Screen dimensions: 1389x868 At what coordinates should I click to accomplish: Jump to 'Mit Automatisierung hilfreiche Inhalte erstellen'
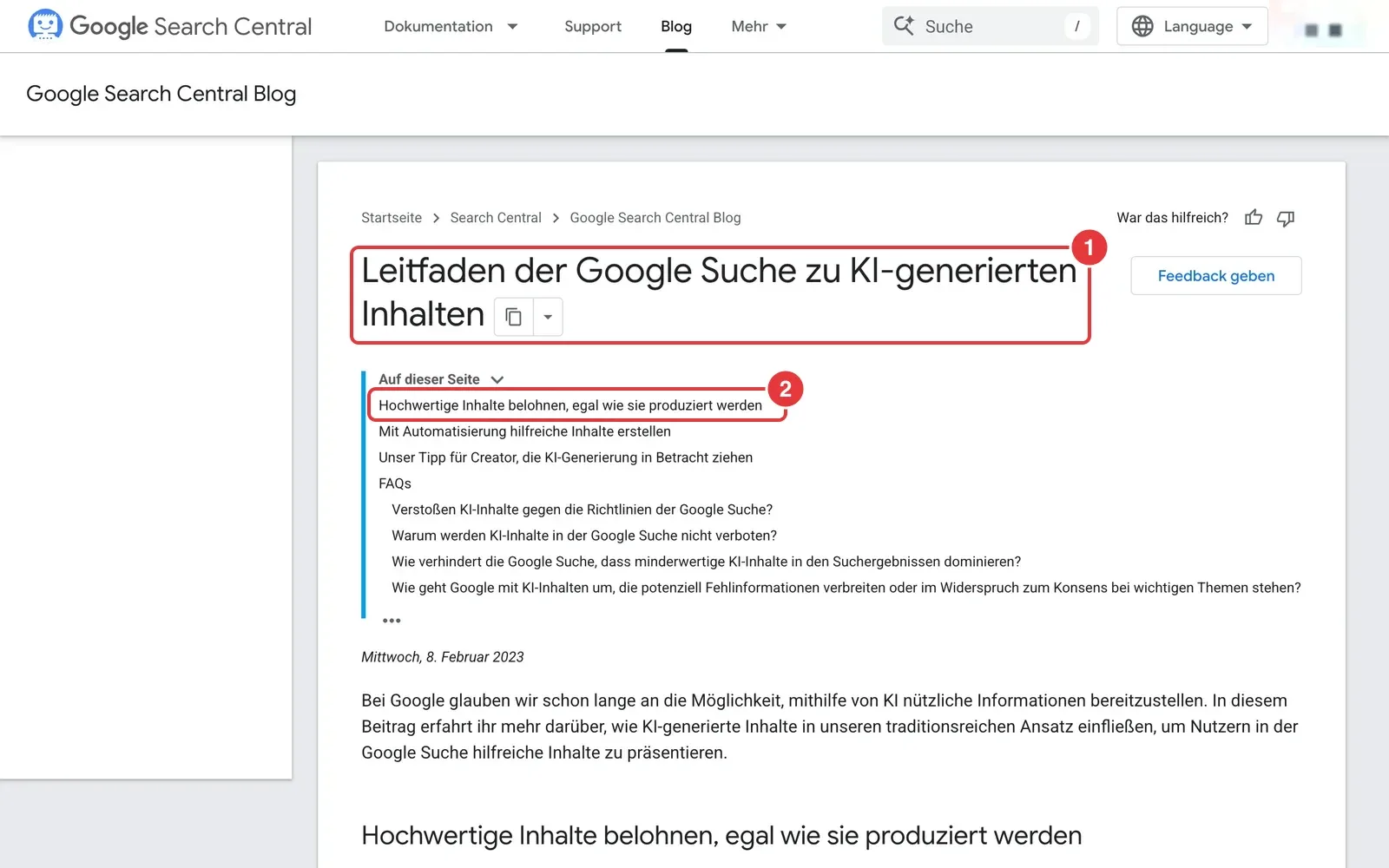[x=524, y=431]
